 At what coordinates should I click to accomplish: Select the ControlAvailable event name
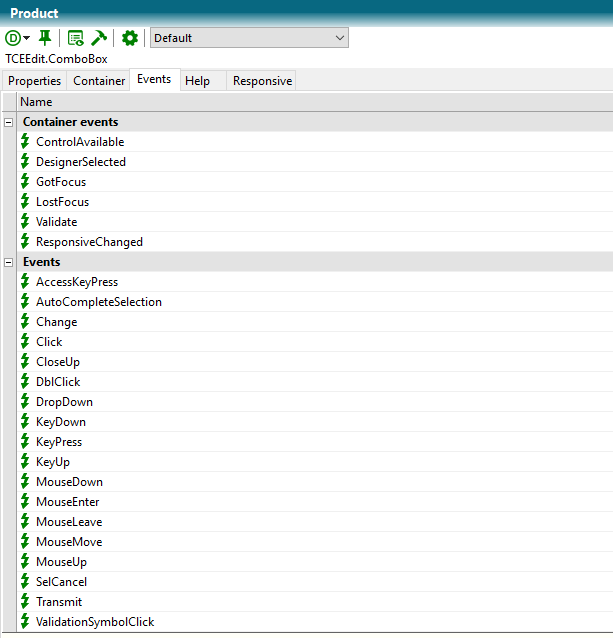[80, 142]
